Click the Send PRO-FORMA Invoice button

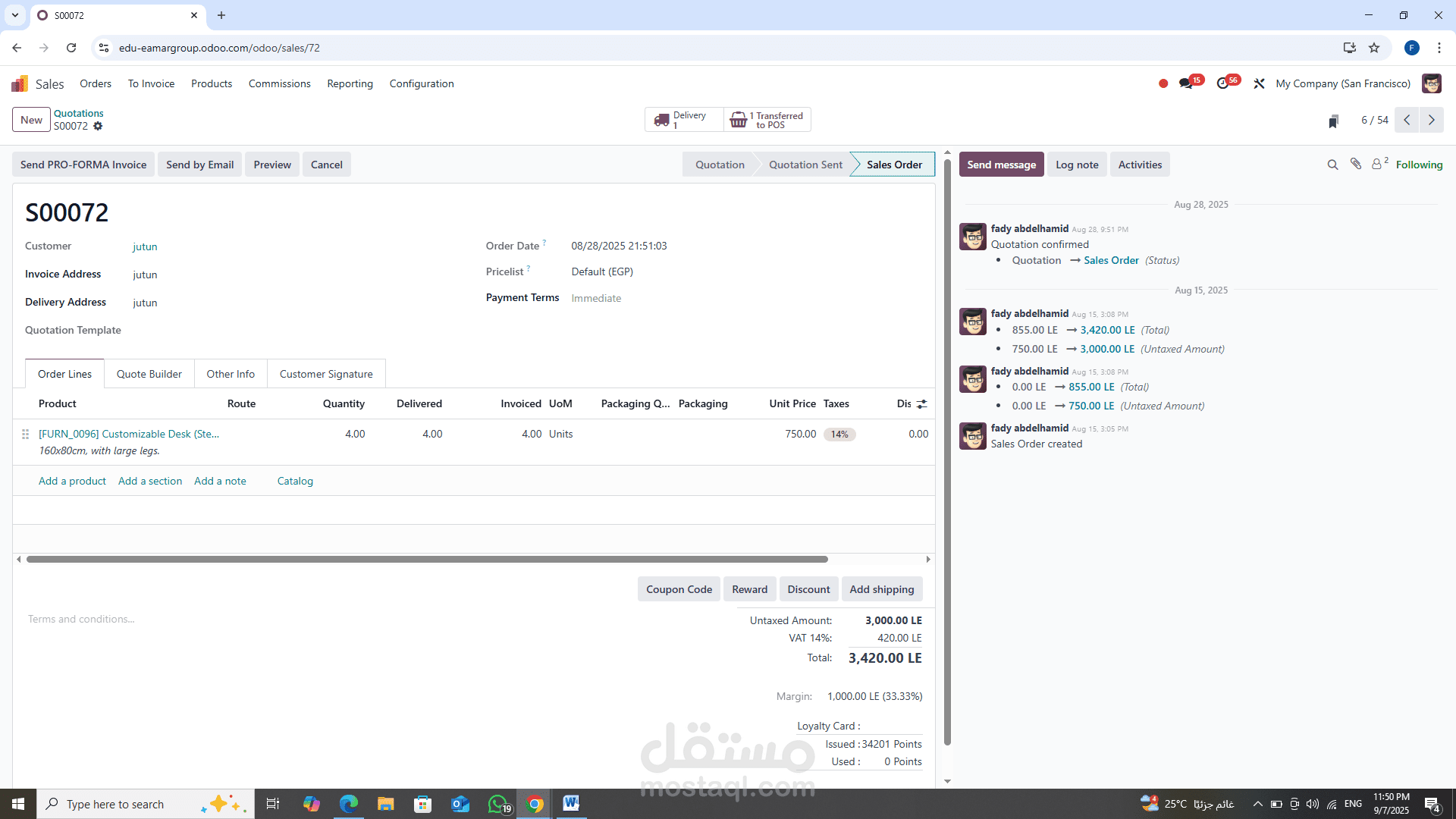[83, 165]
